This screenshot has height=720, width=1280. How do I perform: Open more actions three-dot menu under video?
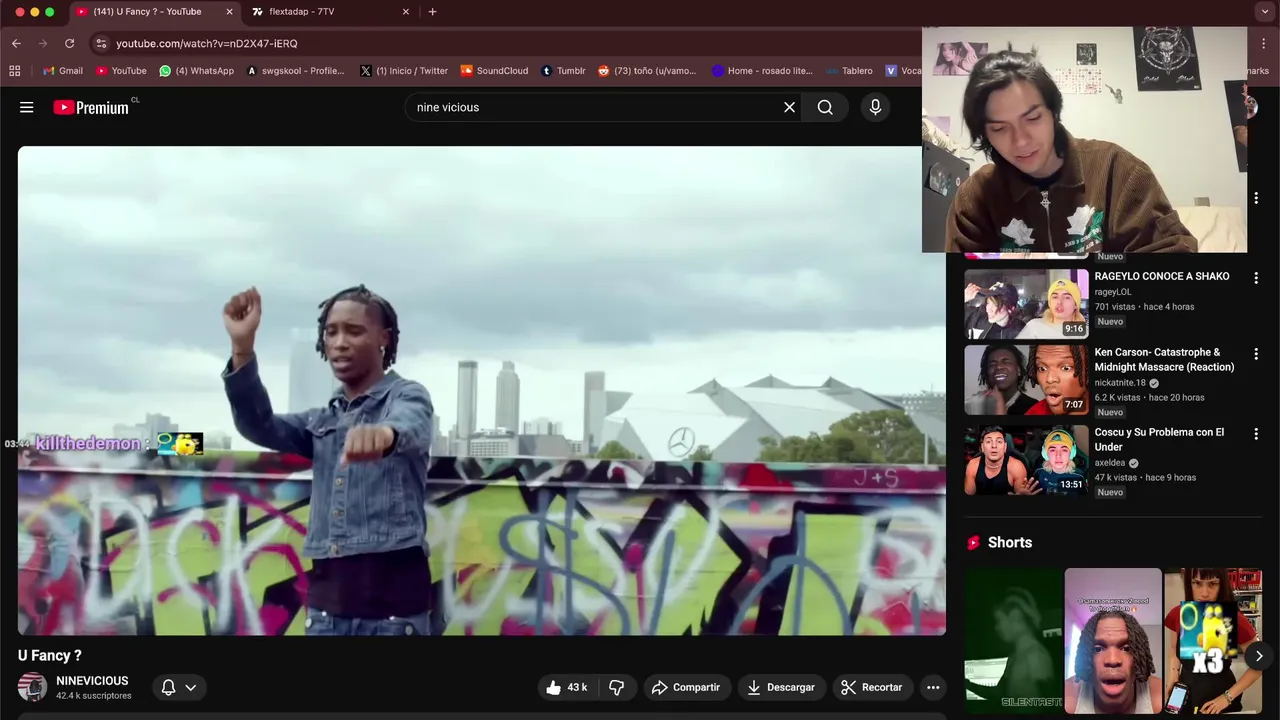(x=933, y=687)
